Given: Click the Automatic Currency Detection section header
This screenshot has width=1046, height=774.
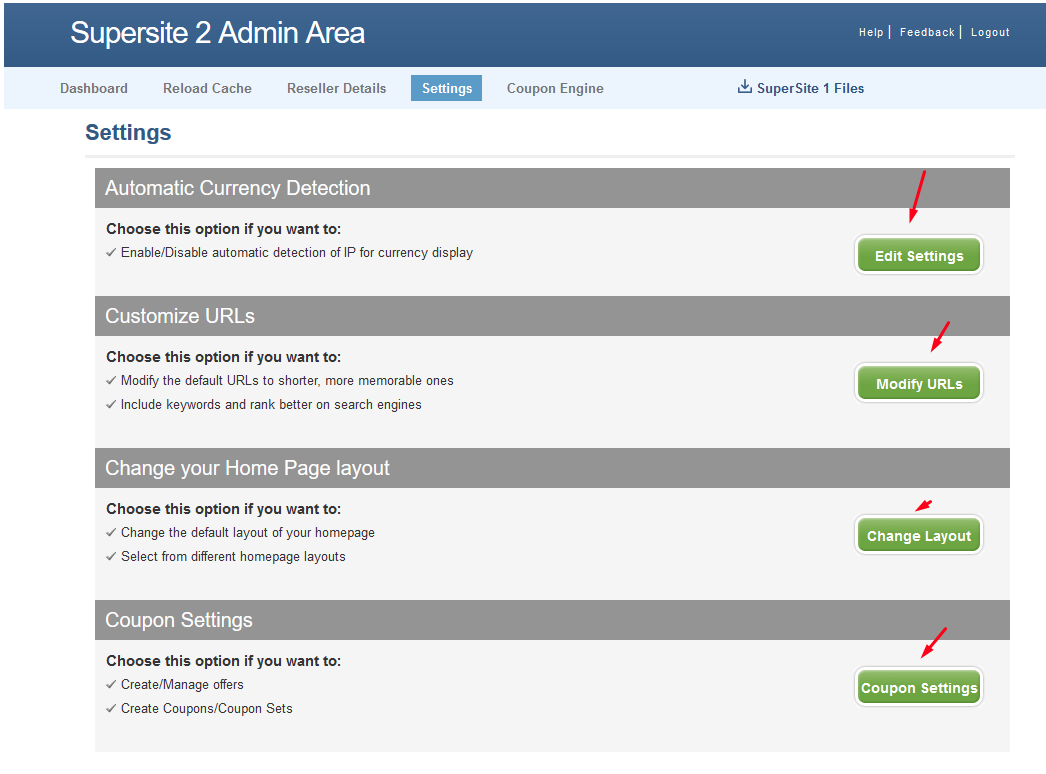Looking at the screenshot, I should (x=552, y=187).
